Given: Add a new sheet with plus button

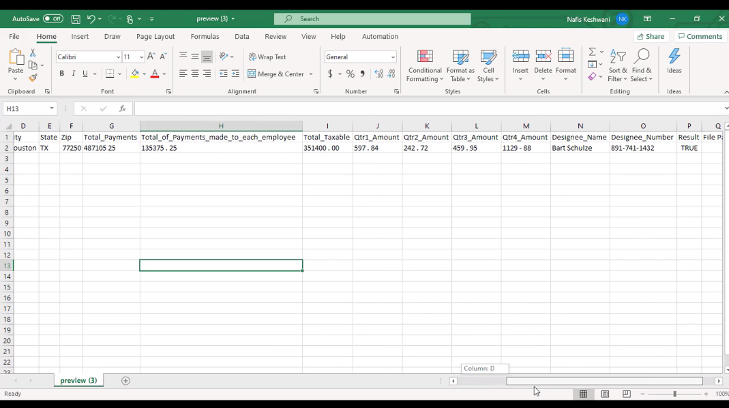Looking at the screenshot, I should point(125,381).
